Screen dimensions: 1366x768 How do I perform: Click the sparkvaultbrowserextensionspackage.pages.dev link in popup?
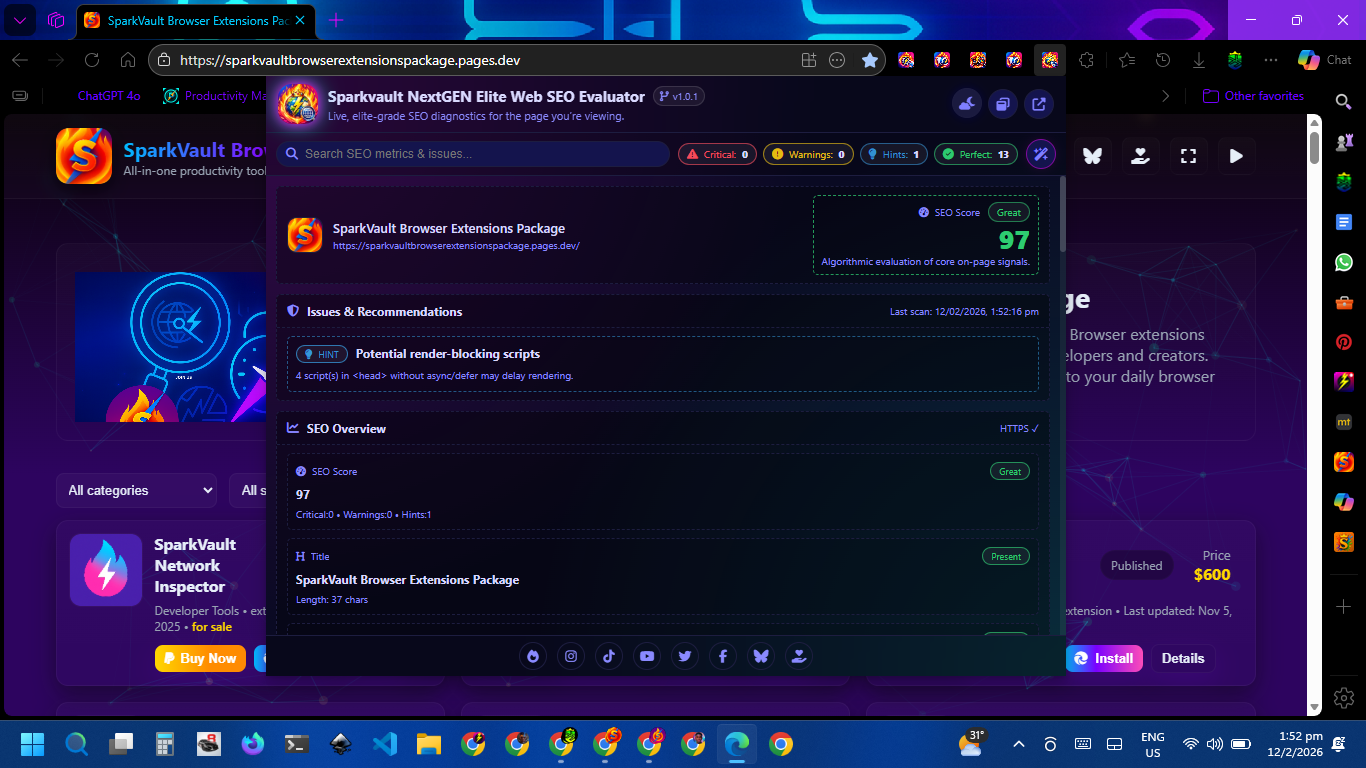456,245
